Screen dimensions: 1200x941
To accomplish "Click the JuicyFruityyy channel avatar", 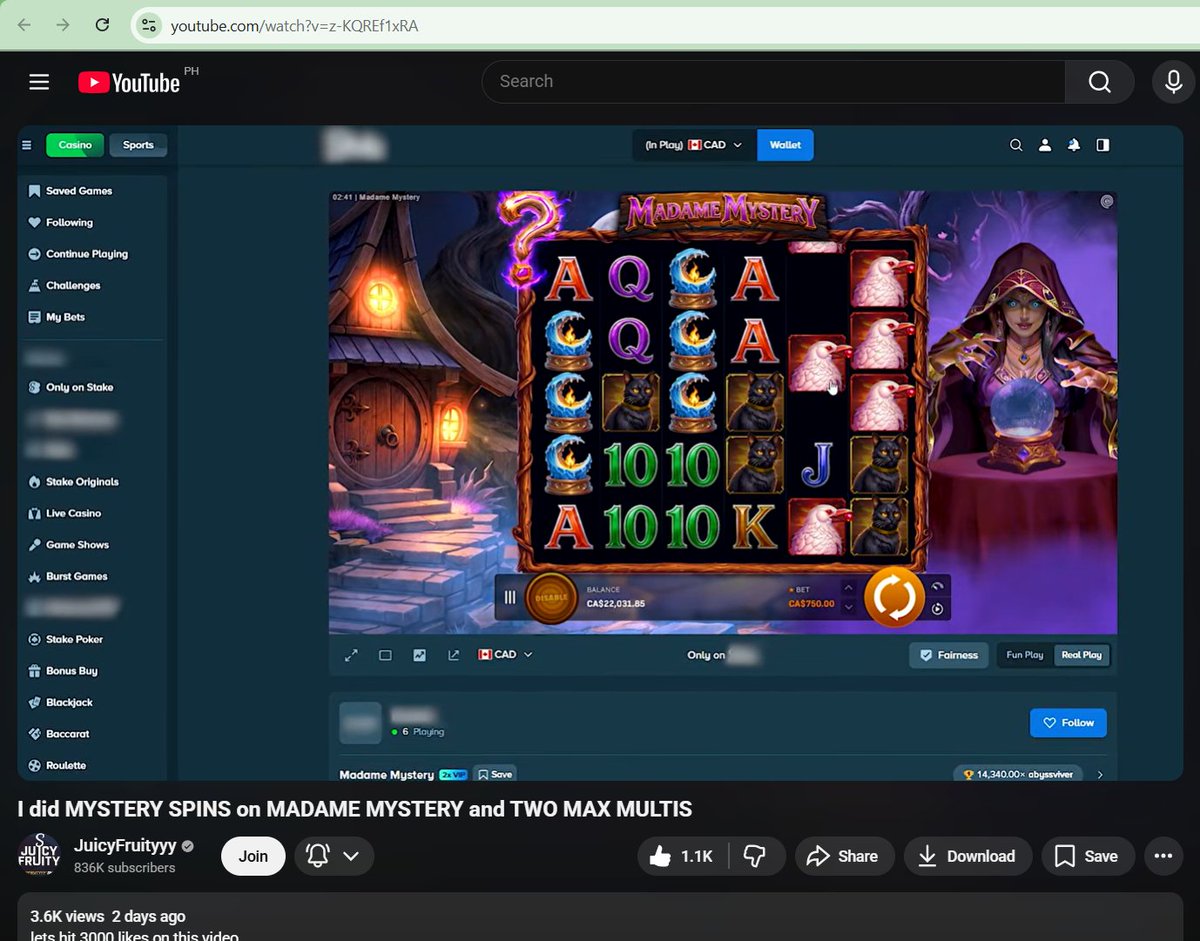I will click(40, 855).
